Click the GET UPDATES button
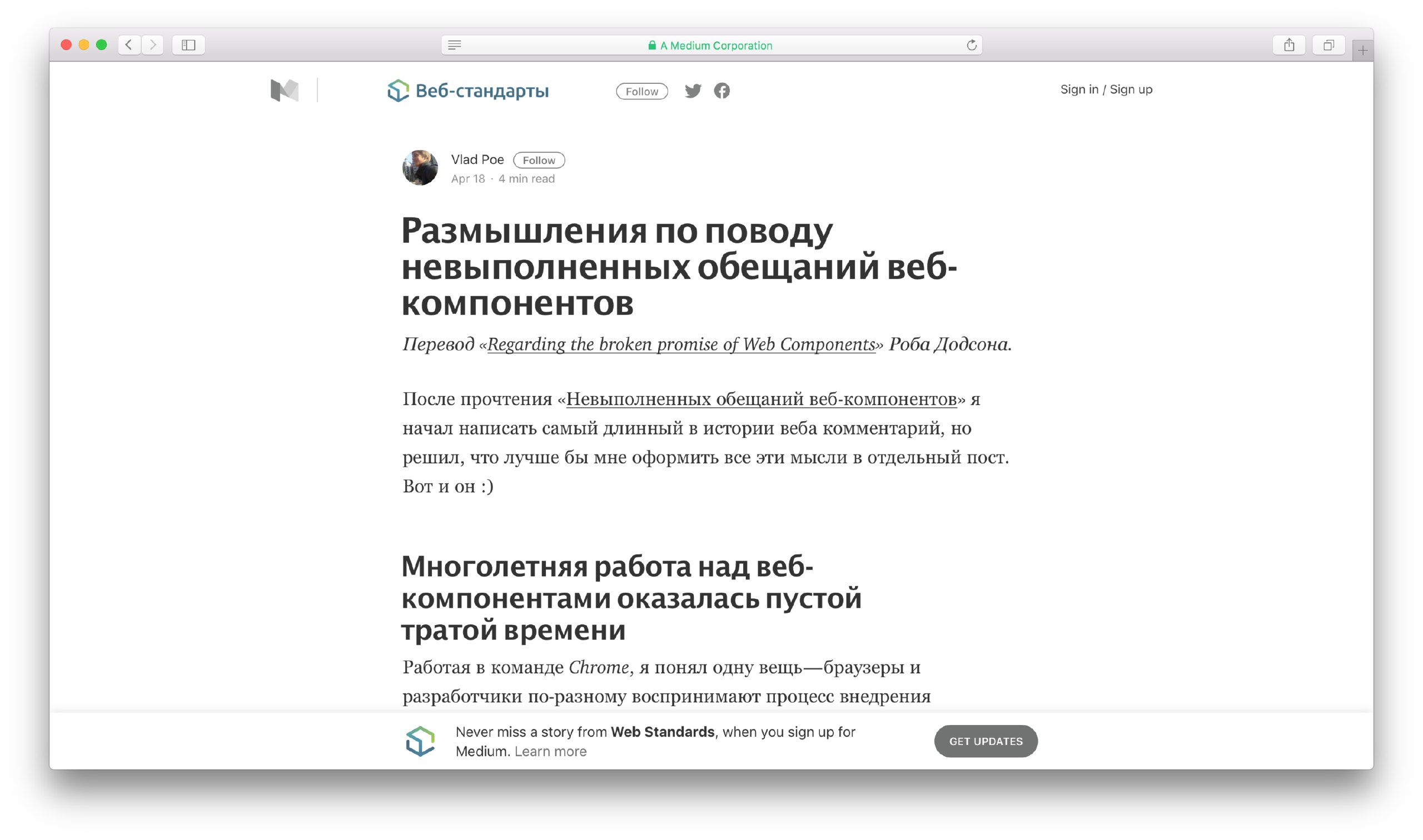 point(987,742)
